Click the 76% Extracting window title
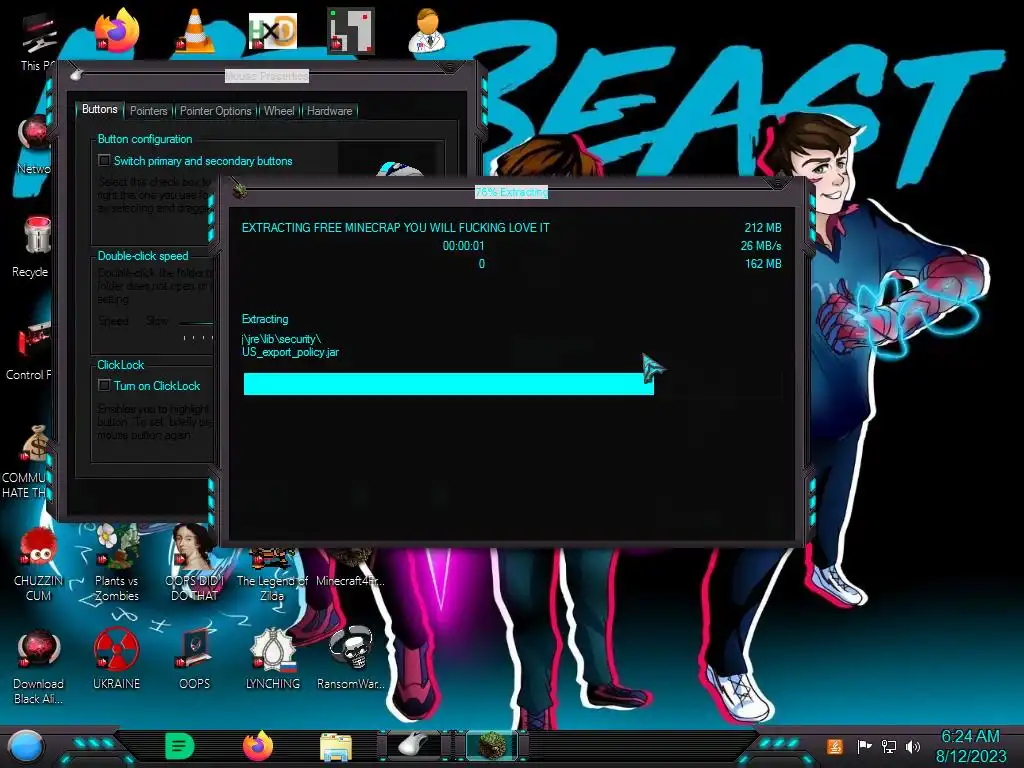 (x=511, y=192)
